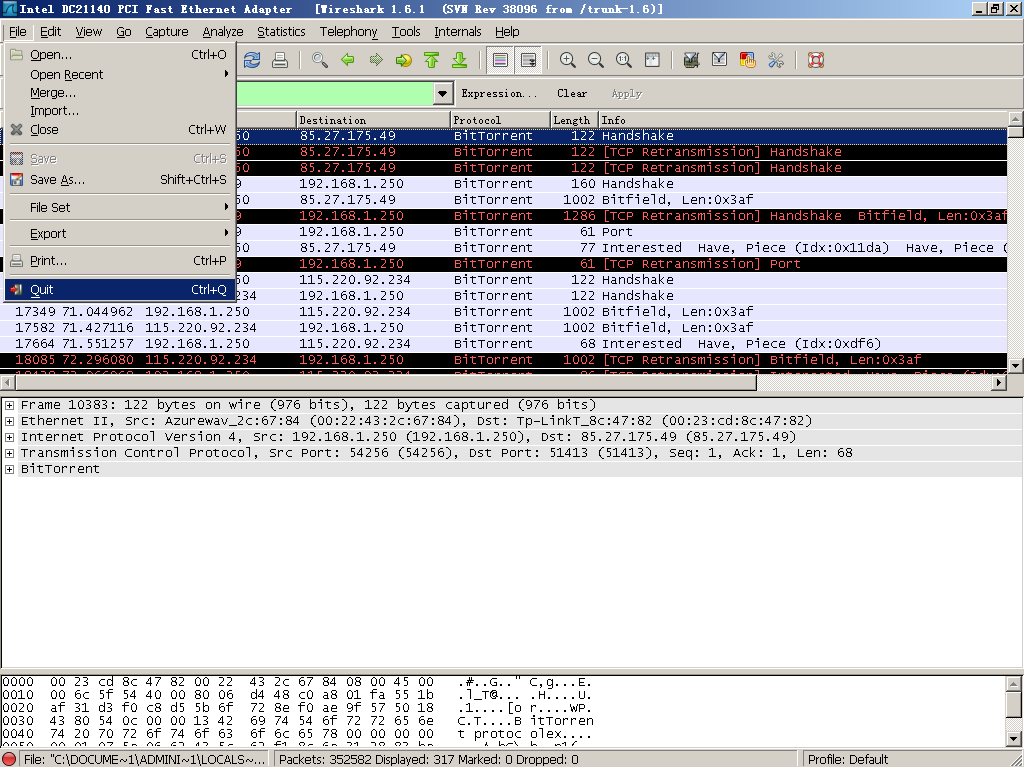Open the Edit menu

click(x=50, y=31)
